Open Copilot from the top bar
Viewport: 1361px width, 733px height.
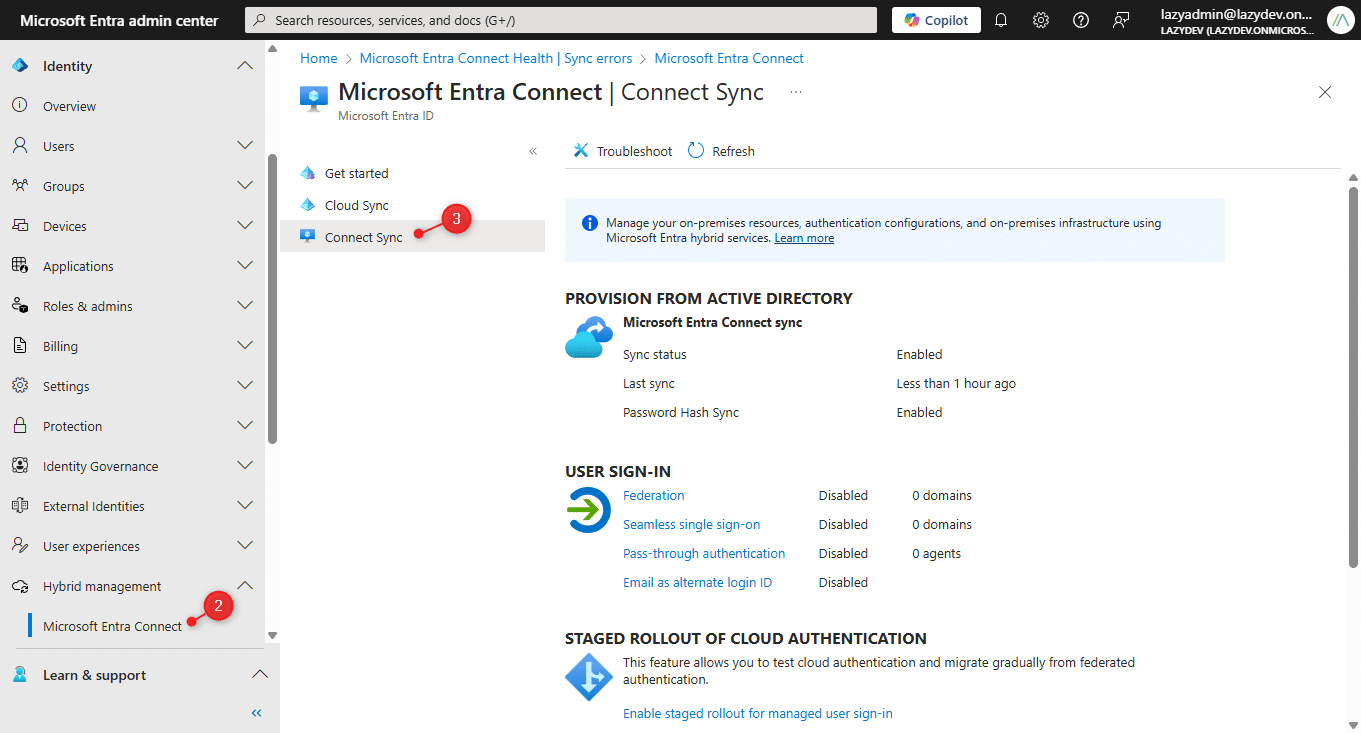pos(934,19)
